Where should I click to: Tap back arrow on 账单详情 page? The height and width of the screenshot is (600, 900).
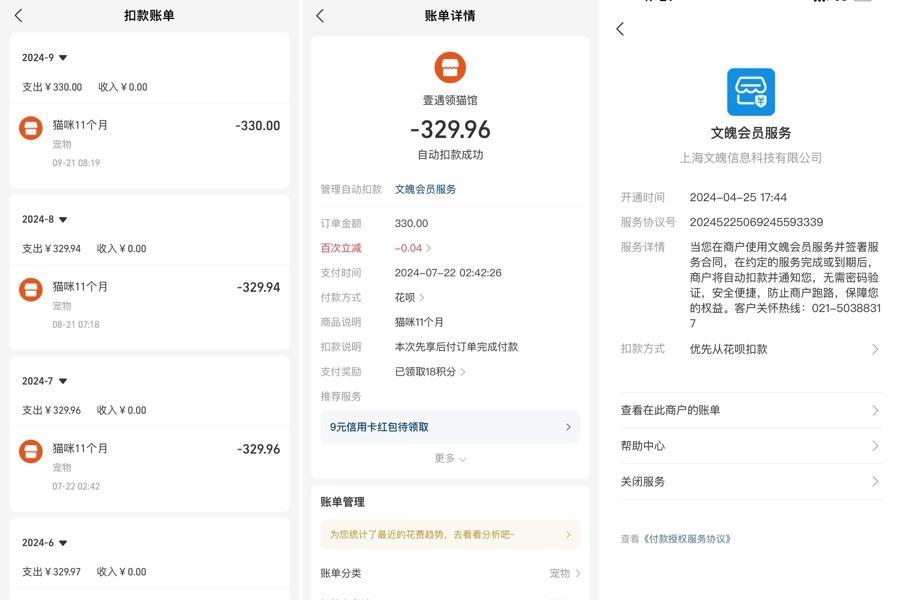point(320,16)
